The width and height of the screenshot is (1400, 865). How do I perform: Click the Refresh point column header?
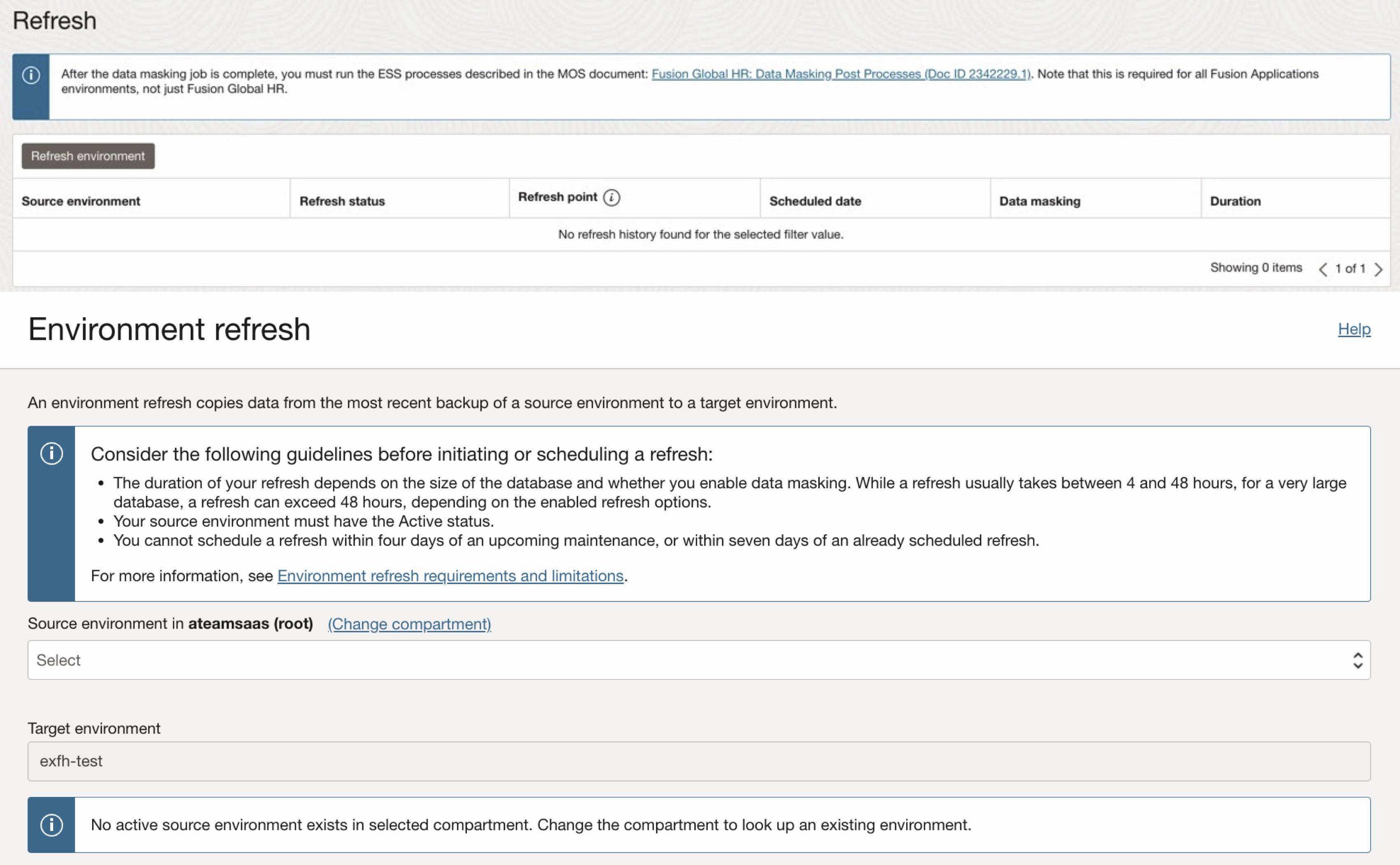pos(558,197)
